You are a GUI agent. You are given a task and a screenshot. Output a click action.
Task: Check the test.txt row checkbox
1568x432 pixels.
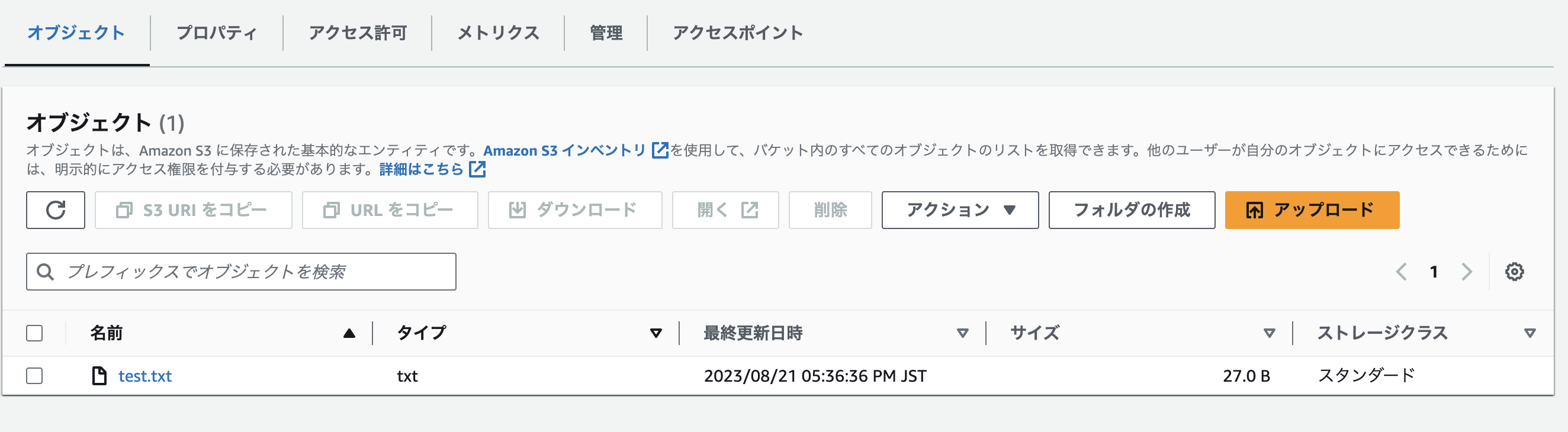[x=35, y=376]
